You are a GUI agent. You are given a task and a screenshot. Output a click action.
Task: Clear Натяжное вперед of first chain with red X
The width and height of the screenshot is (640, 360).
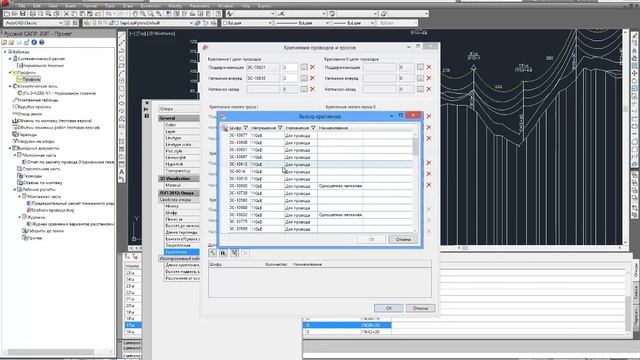tap(313, 78)
